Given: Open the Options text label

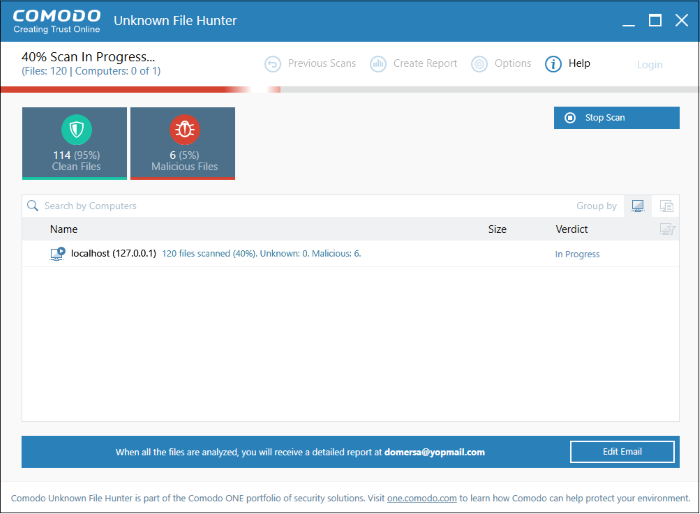Looking at the screenshot, I should pos(512,63).
